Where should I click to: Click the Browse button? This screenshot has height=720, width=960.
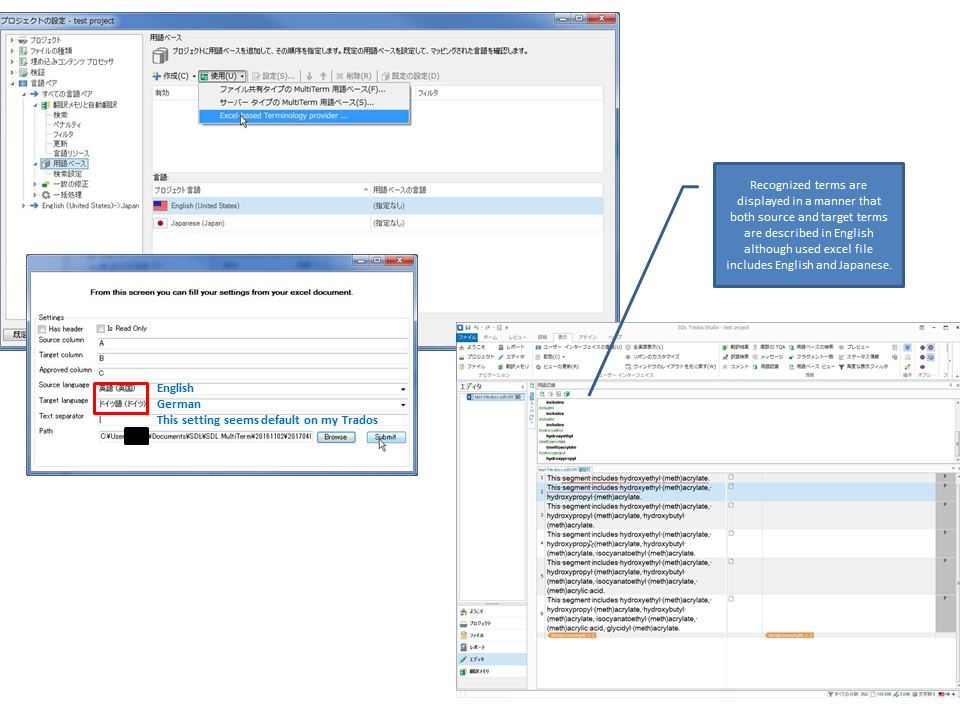pos(336,437)
